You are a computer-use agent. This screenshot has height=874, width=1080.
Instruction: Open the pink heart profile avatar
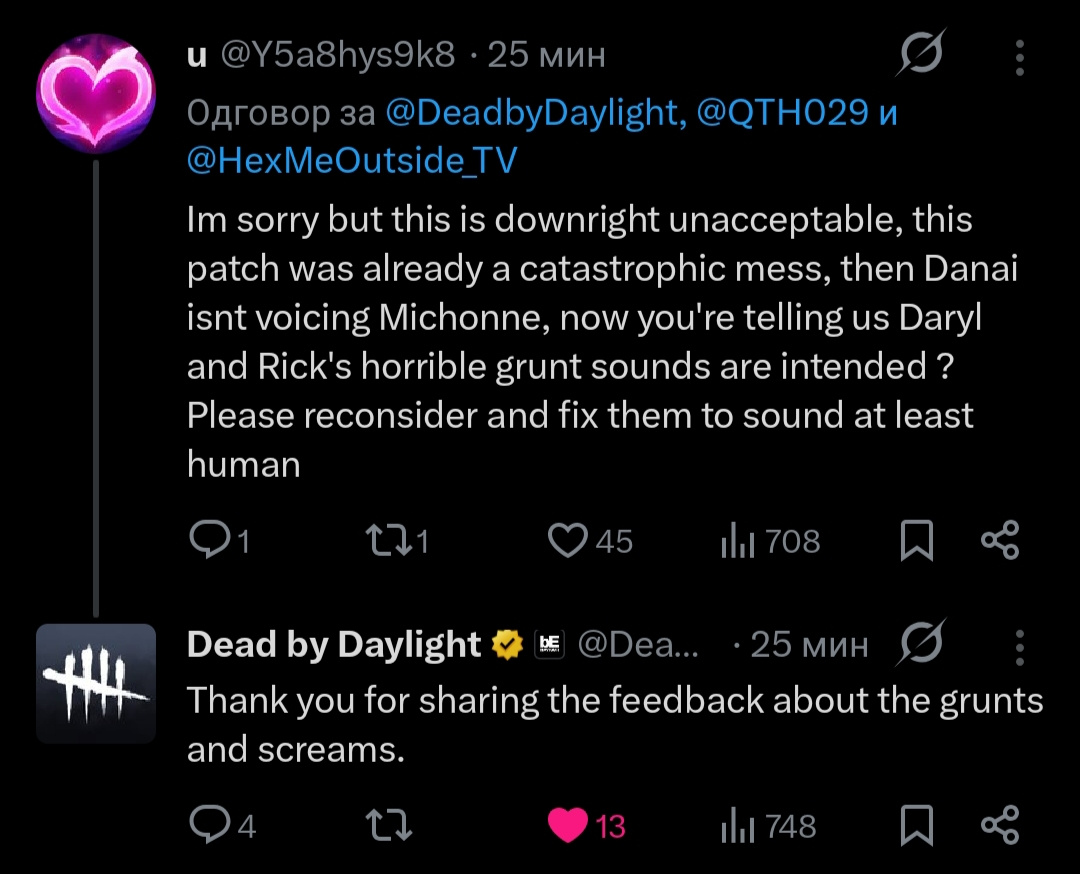(96, 93)
